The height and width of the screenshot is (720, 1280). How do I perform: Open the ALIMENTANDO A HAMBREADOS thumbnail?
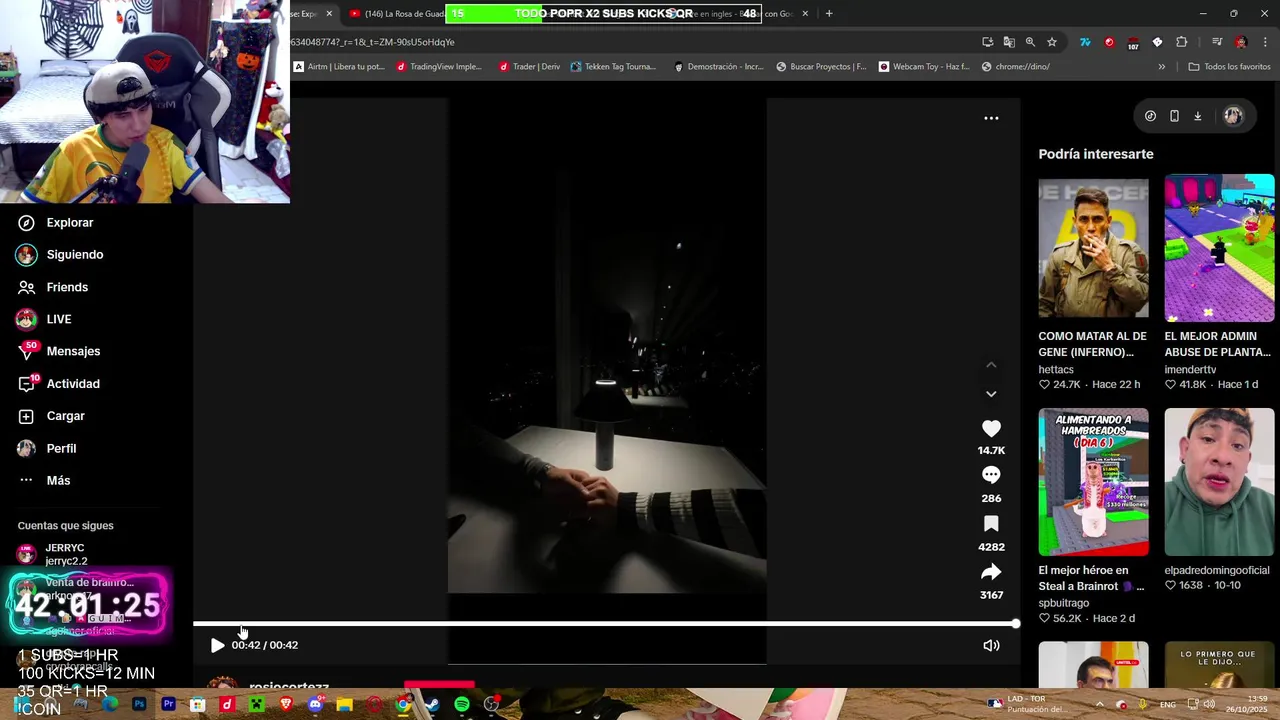[x=1093, y=482]
